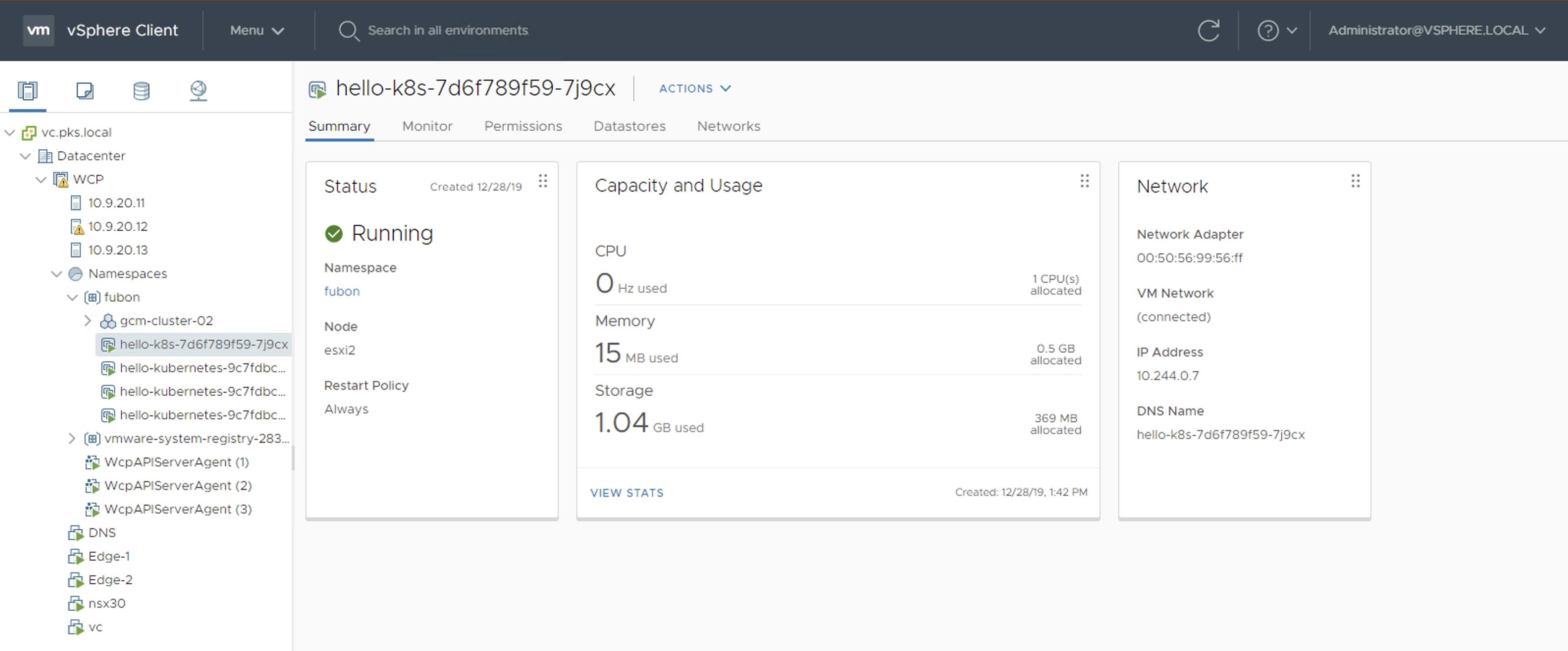
Task: Click the VMware vm logo
Action: coord(38,30)
